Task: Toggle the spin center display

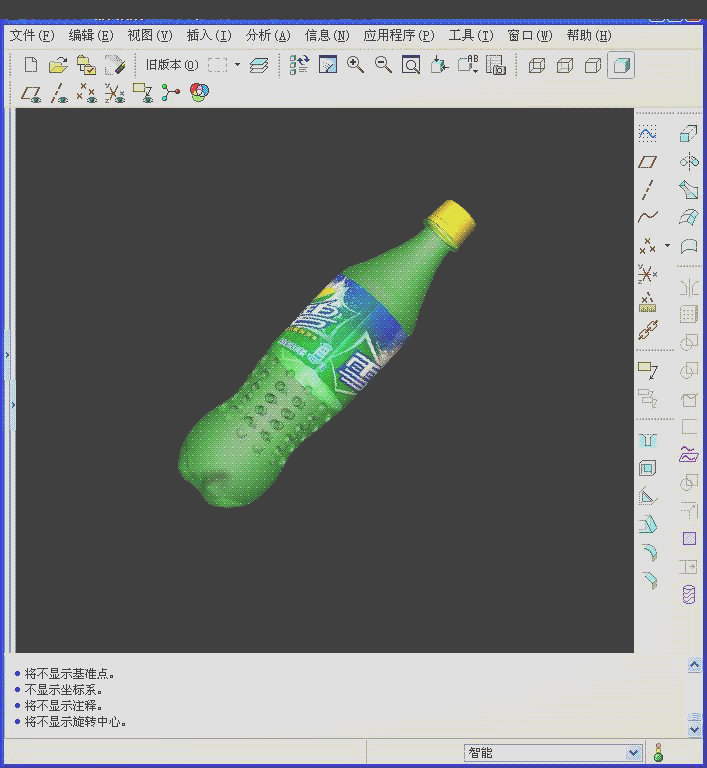Action: coord(171,93)
